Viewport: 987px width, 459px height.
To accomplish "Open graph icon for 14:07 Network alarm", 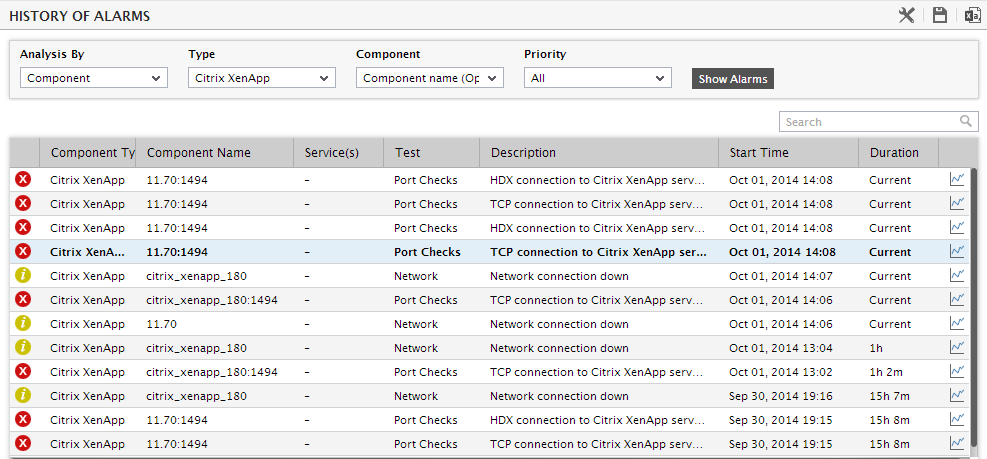I will [x=957, y=275].
